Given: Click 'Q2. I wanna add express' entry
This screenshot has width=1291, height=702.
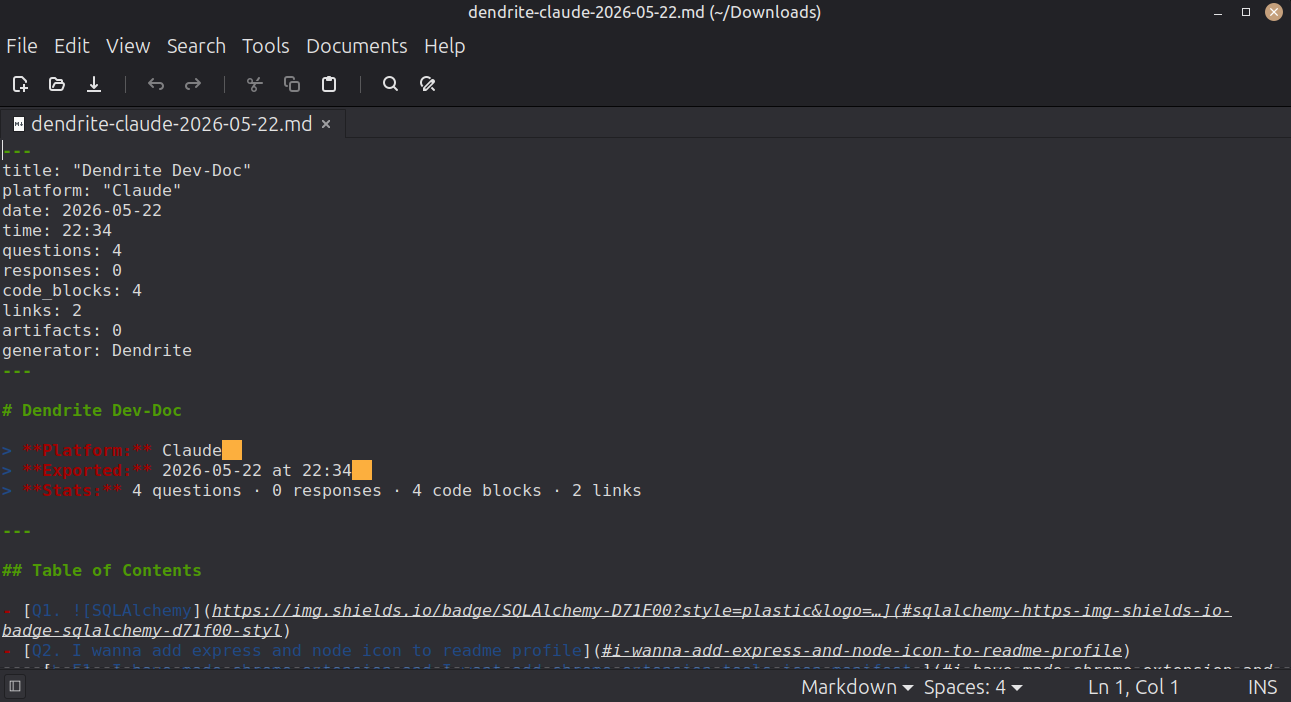Looking at the screenshot, I should [566, 650].
